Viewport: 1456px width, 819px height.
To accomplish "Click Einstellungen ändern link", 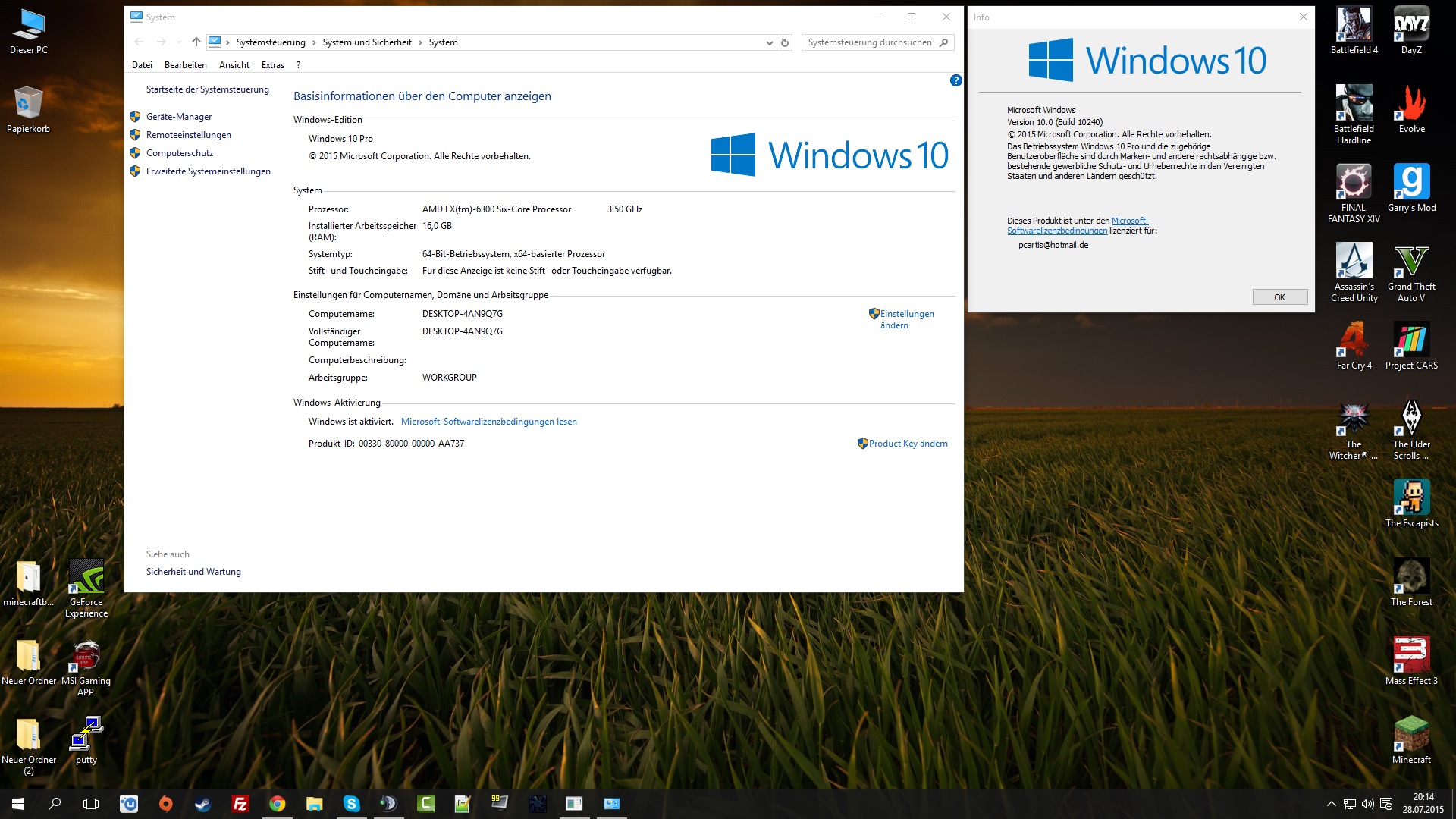I will (907, 319).
